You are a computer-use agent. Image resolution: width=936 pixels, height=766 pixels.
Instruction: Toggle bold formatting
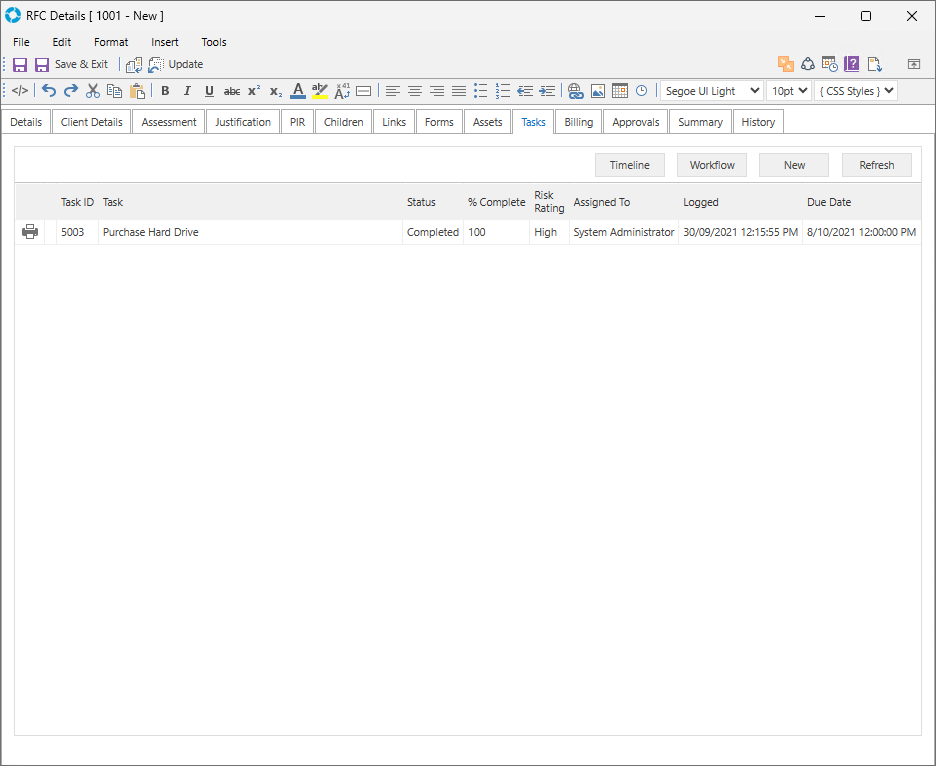pyautogui.click(x=165, y=91)
